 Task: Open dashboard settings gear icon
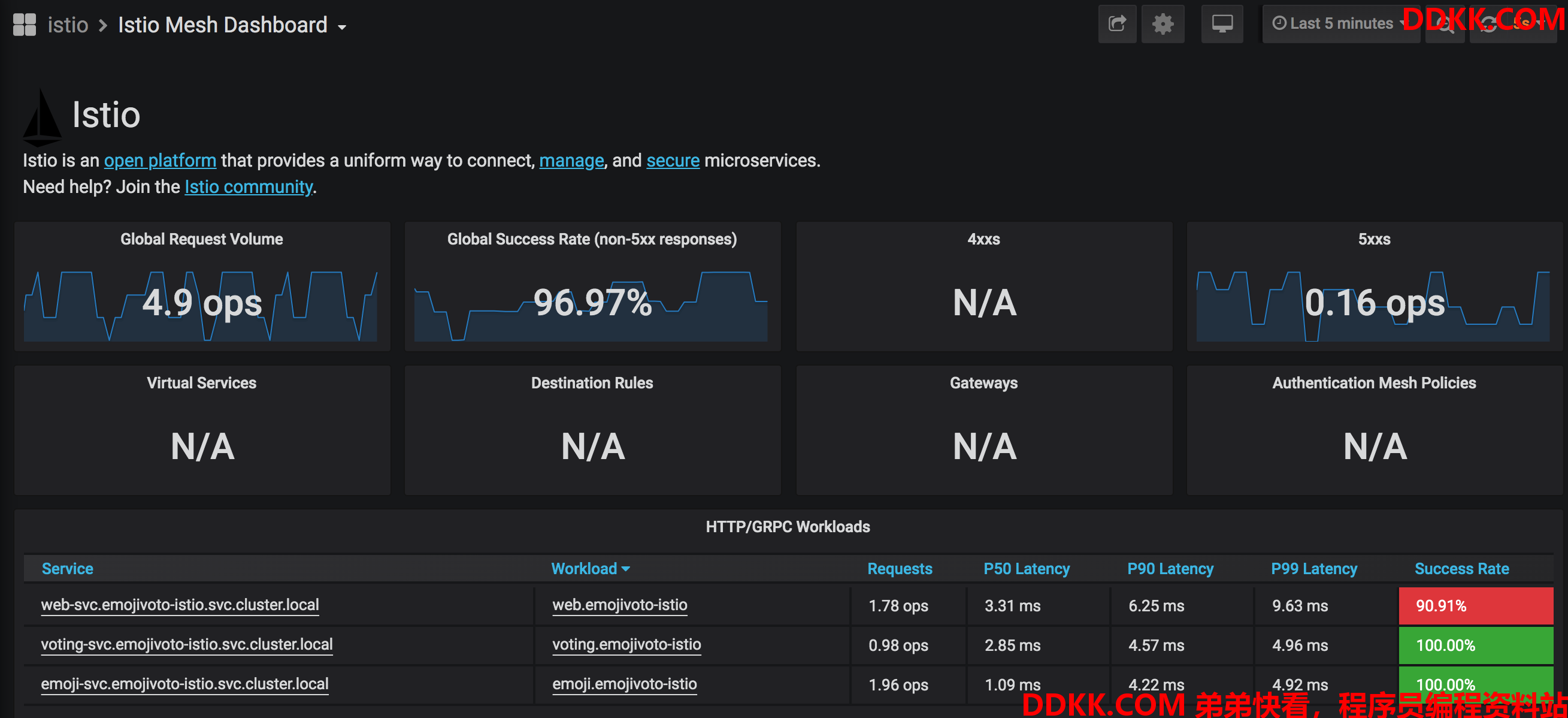click(1163, 25)
